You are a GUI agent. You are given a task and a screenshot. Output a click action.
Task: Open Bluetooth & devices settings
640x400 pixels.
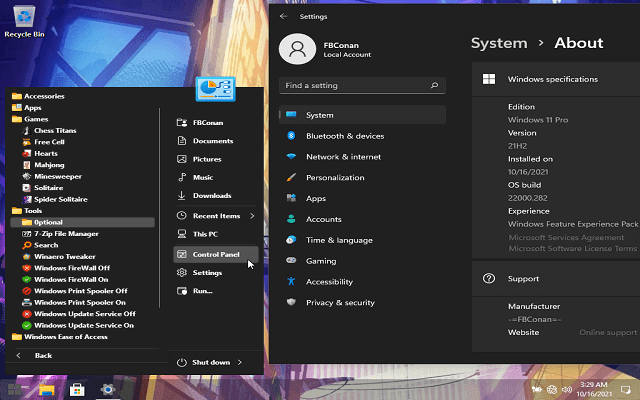click(x=362, y=136)
